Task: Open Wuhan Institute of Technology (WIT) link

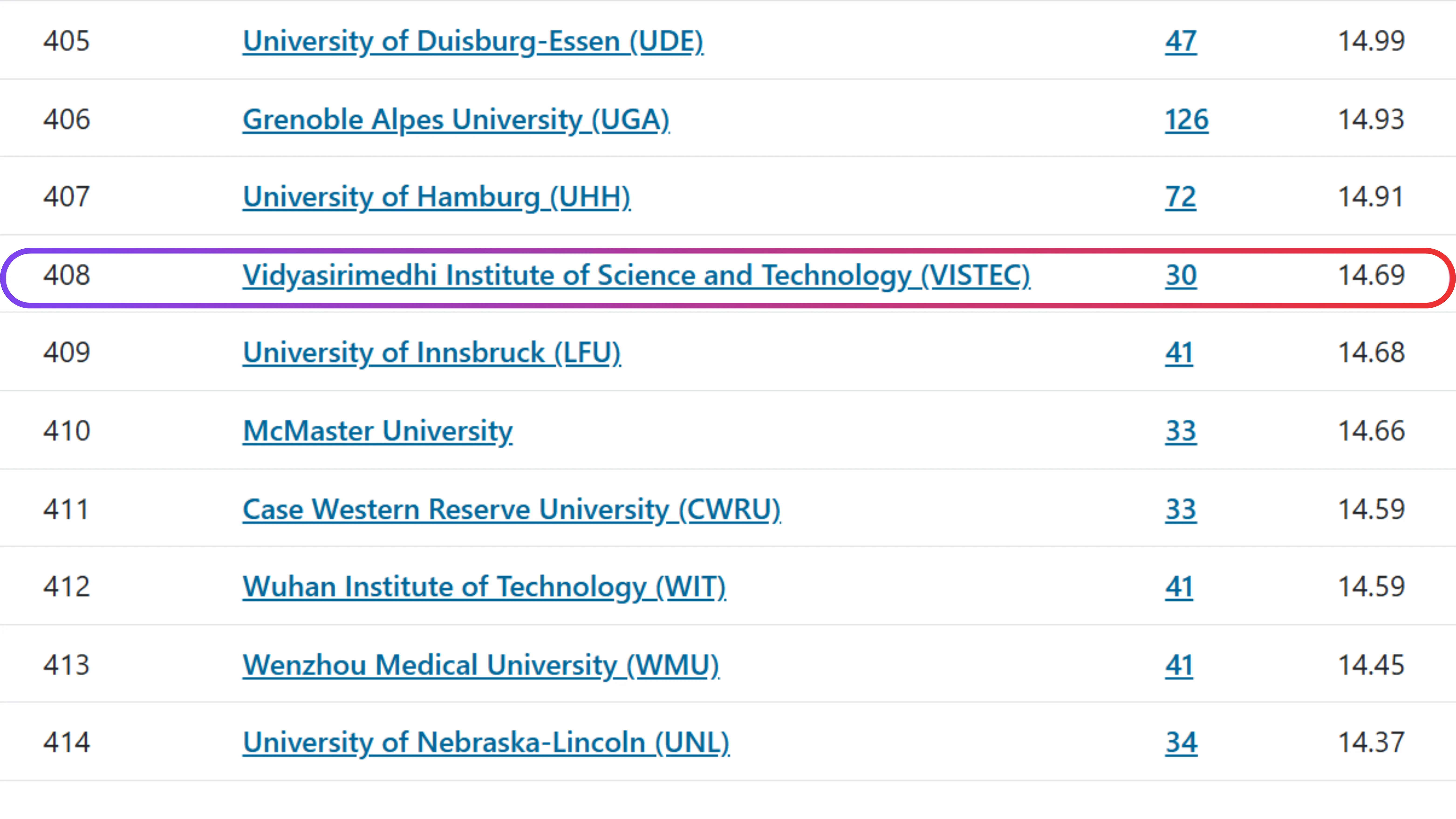Action: 484,587
